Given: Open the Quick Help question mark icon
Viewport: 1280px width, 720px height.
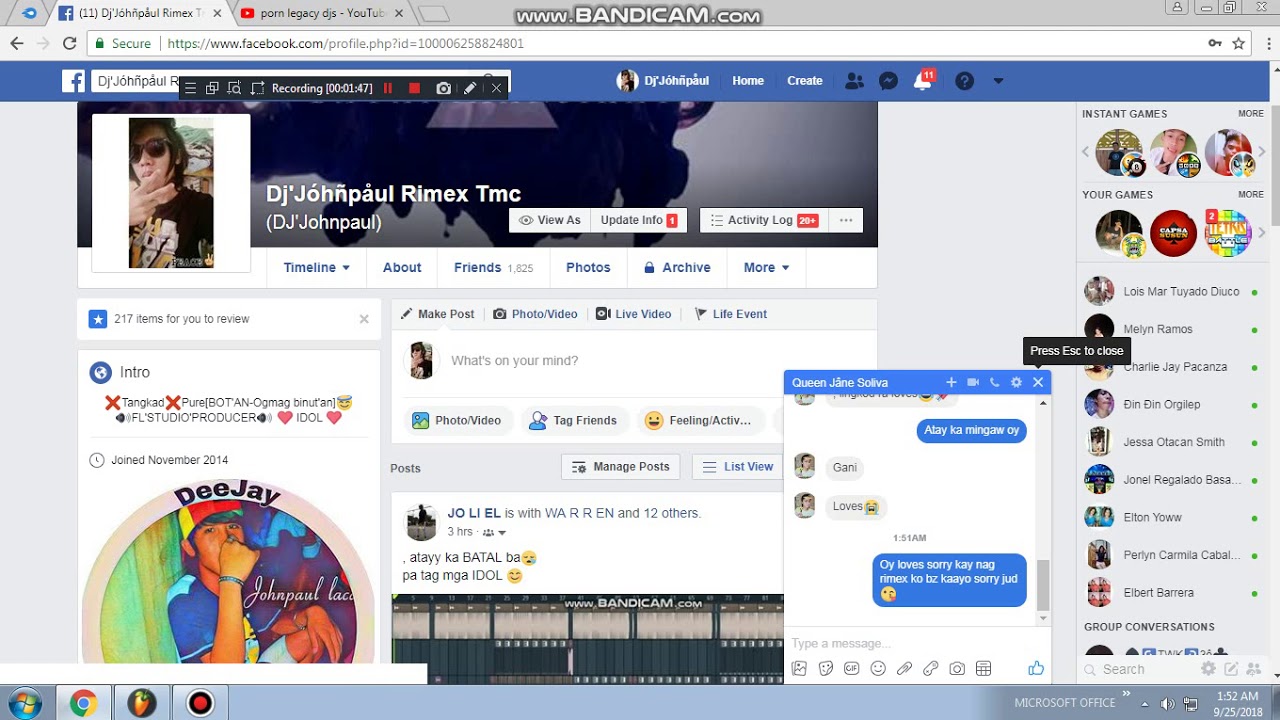Looking at the screenshot, I should (x=964, y=81).
